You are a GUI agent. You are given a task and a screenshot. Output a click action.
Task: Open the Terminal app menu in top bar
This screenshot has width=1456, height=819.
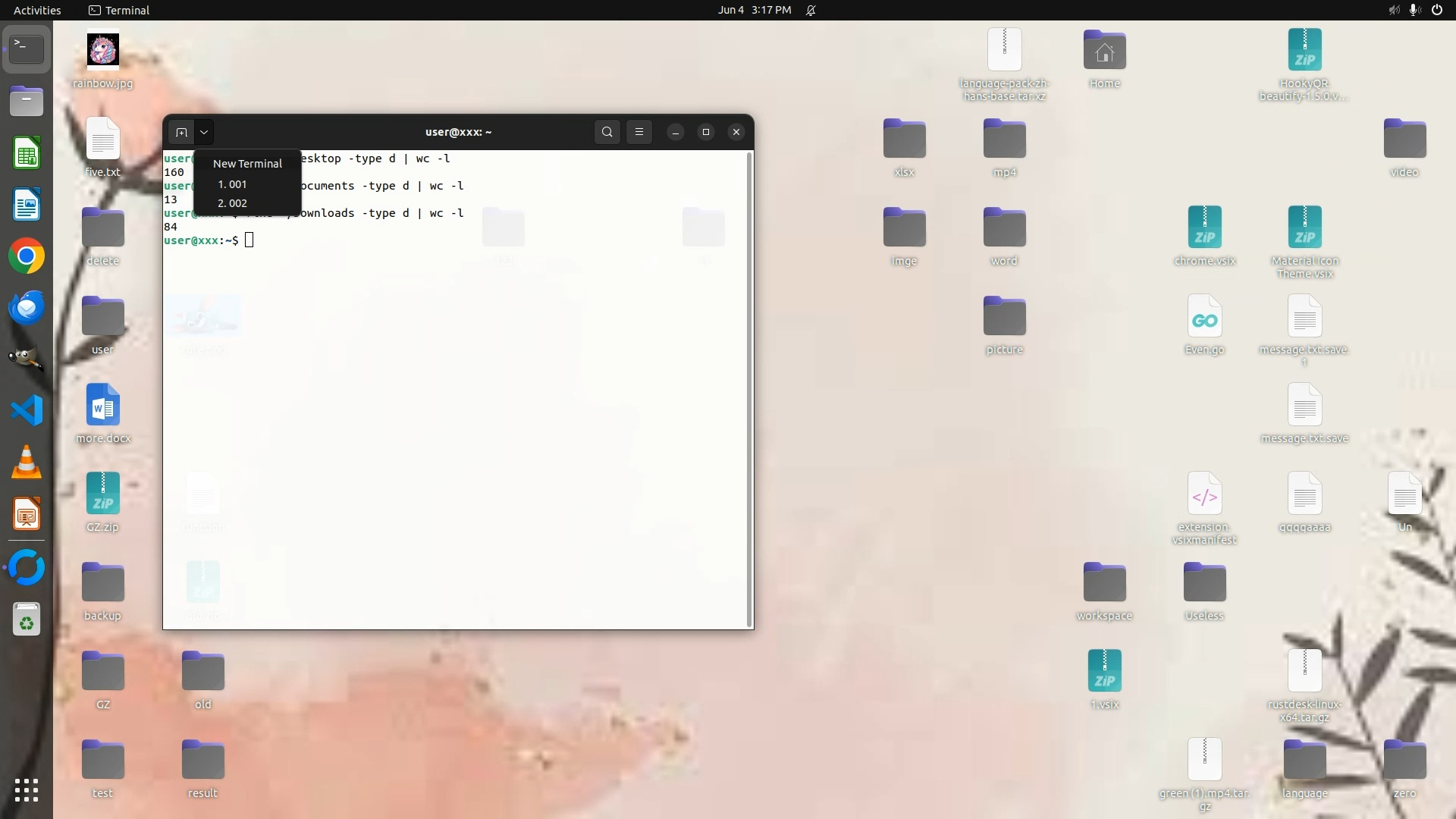tap(119, 10)
